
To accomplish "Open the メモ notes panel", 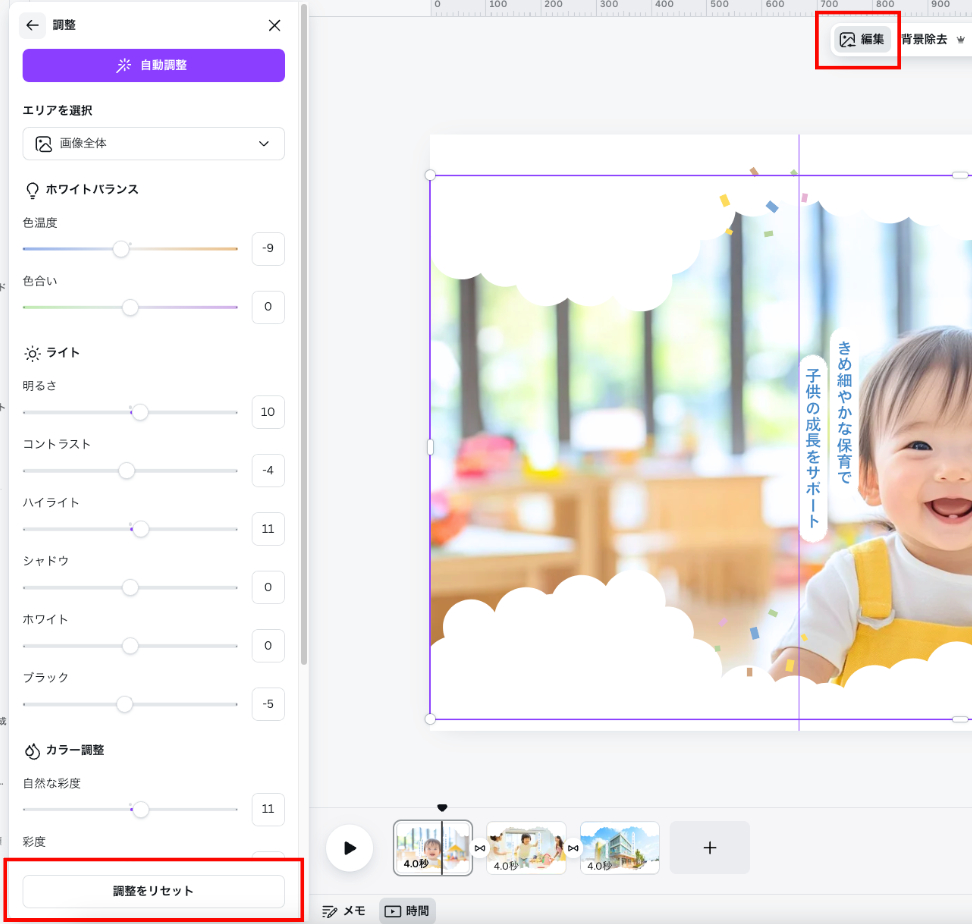I will coord(344,911).
